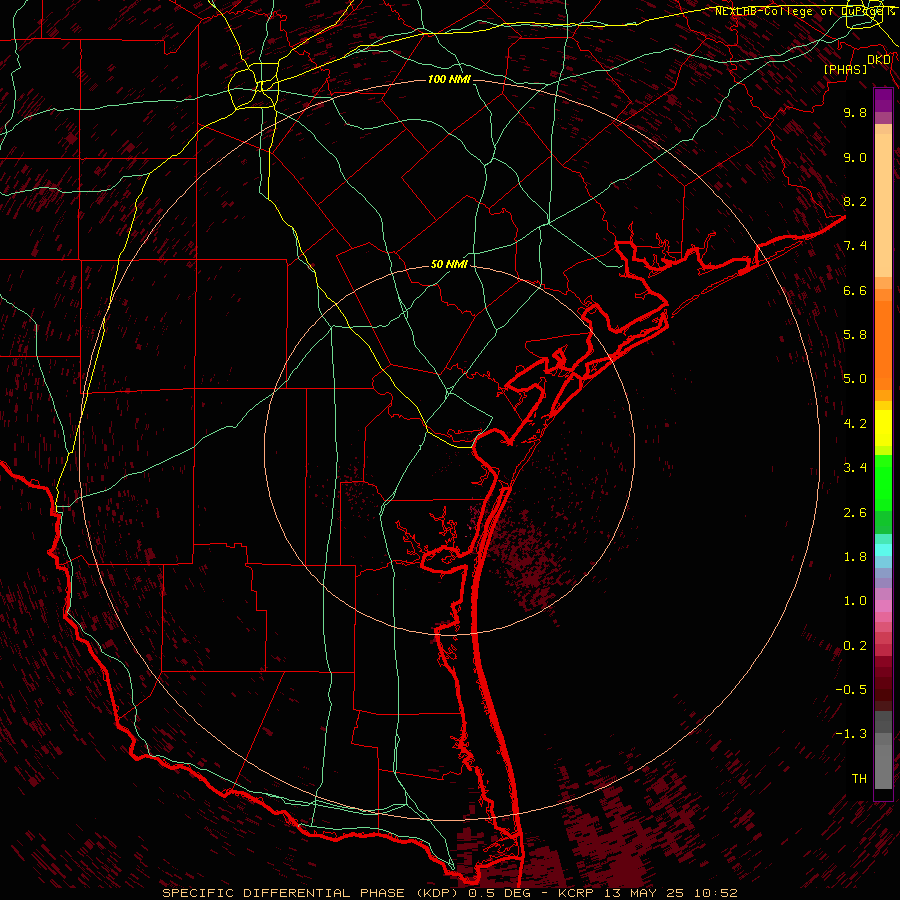900x900 pixels.
Task: Select the 1.0 scale value
Action: pos(855,601)
